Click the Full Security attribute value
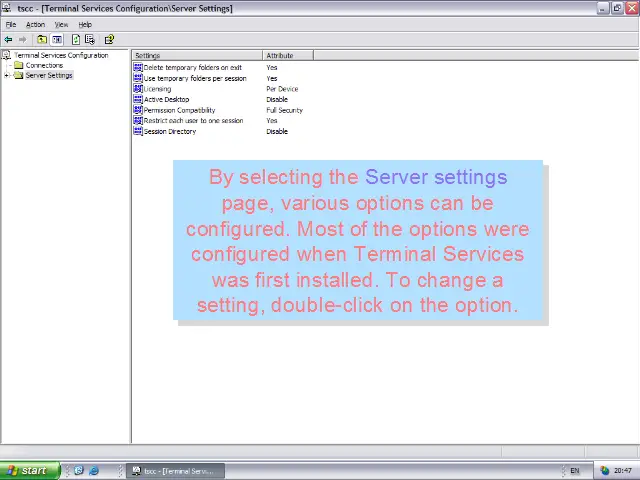640x480 pixels. point(284,110)
